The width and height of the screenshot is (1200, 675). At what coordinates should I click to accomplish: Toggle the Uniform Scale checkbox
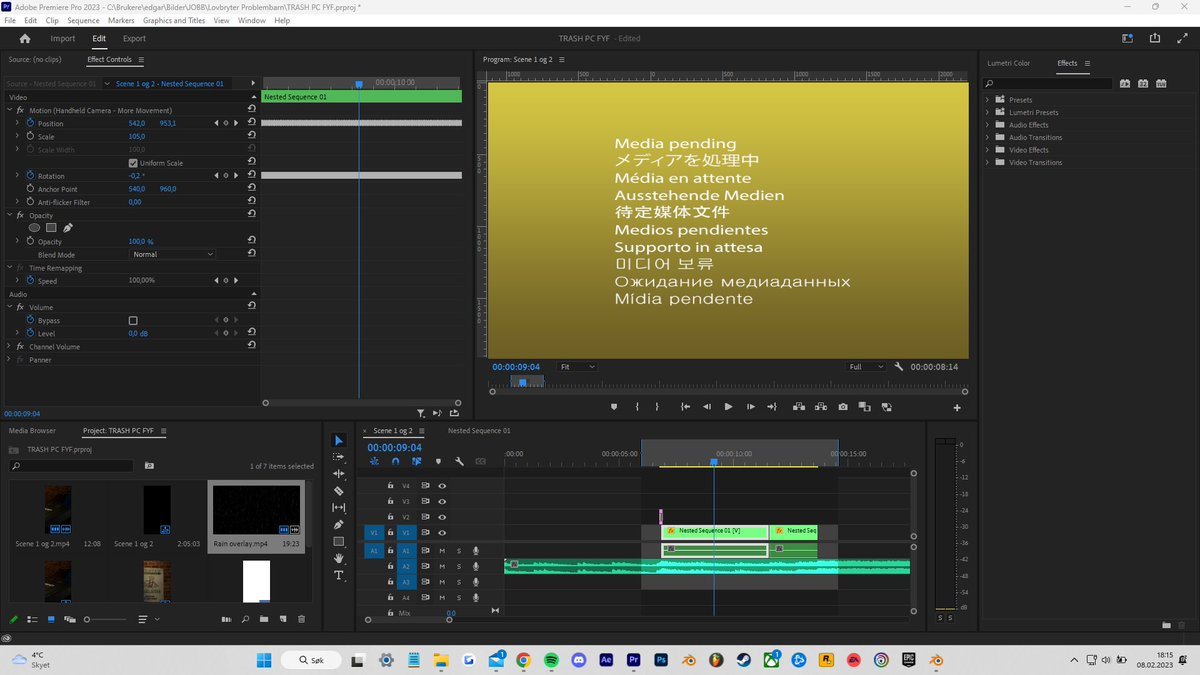tap(133, 163)
